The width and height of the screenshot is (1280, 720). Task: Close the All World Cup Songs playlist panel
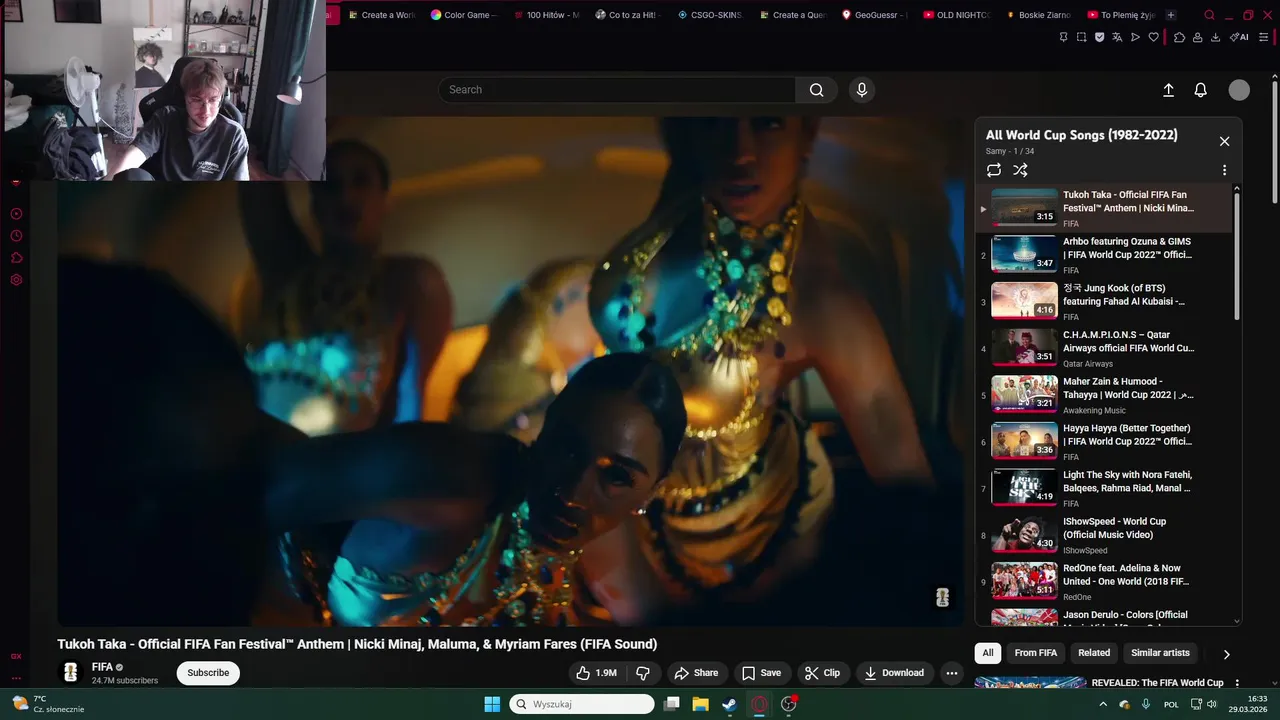(1224, 142)
